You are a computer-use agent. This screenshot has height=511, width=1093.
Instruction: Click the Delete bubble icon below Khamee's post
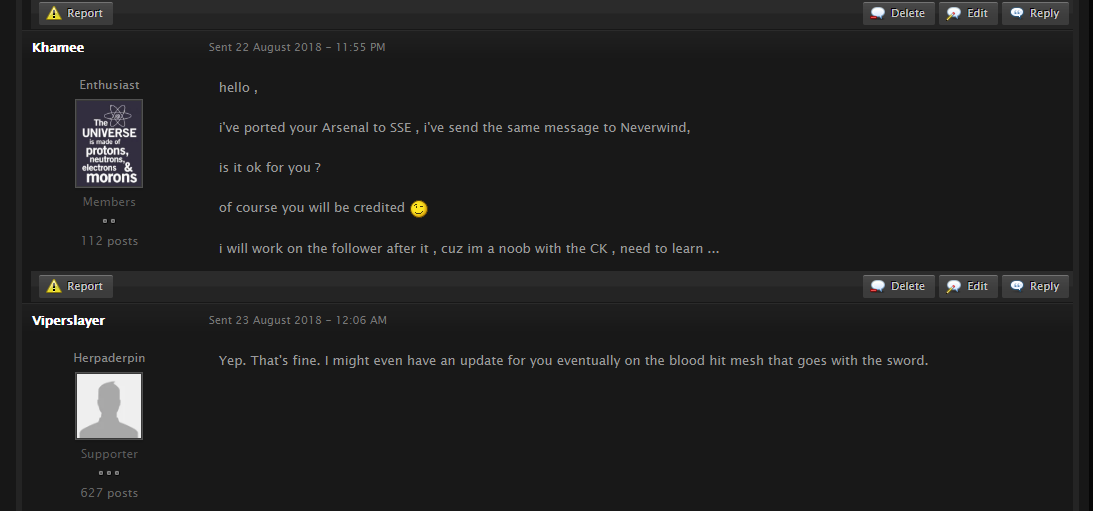point(878,286)
